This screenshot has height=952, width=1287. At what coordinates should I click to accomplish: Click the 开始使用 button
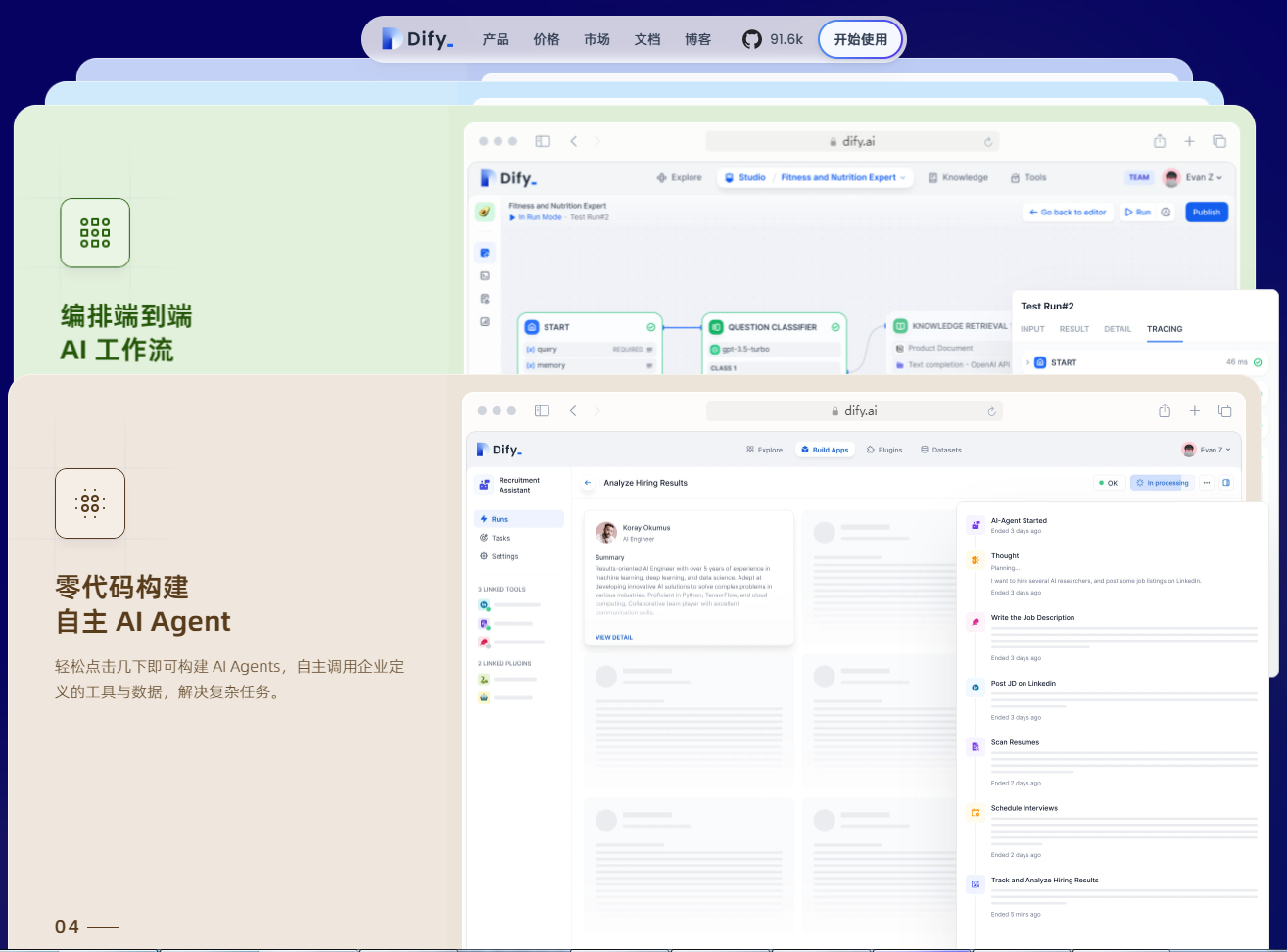(x=861, y=39)
